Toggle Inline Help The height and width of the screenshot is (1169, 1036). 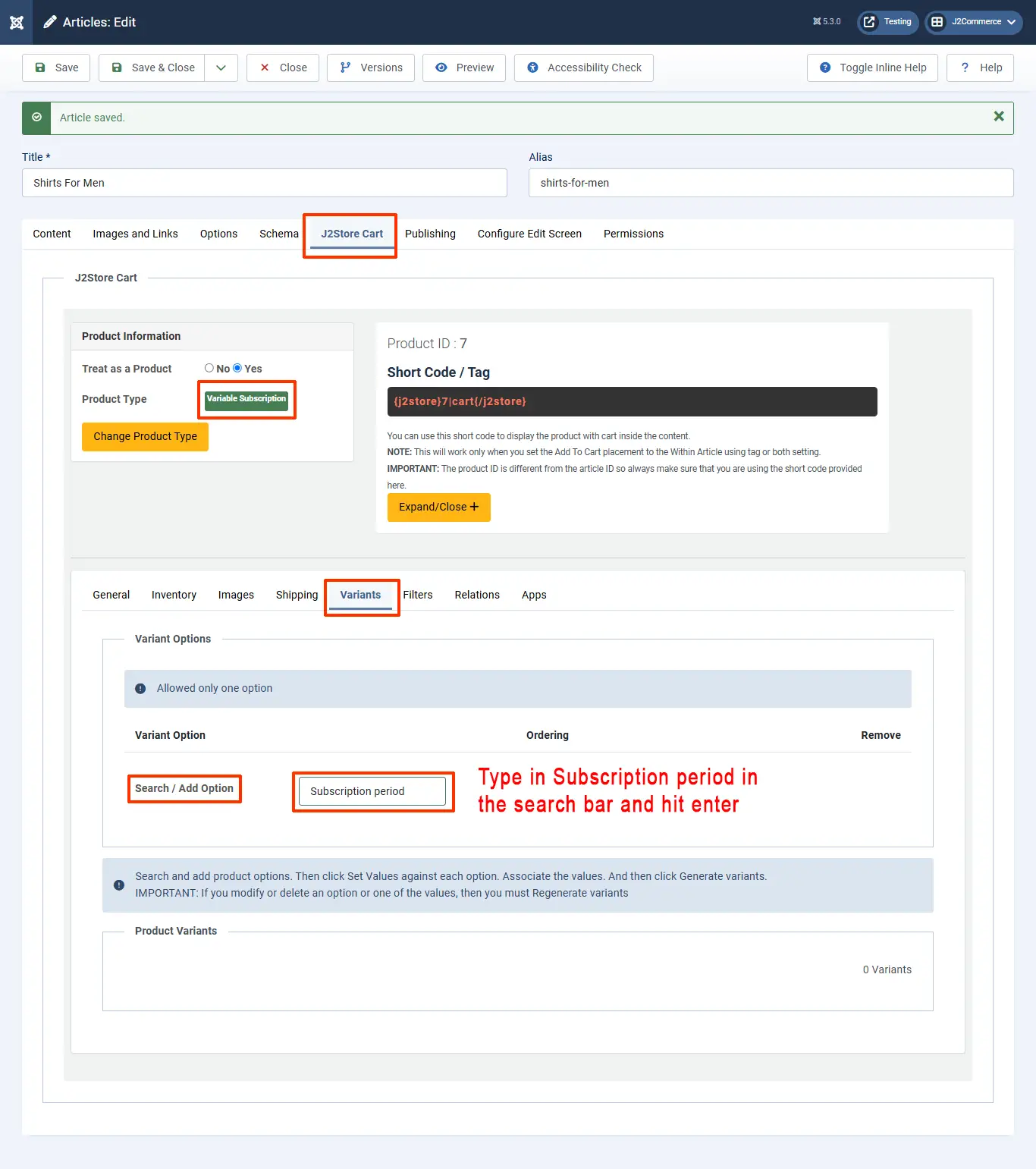[x=873, y=68]
